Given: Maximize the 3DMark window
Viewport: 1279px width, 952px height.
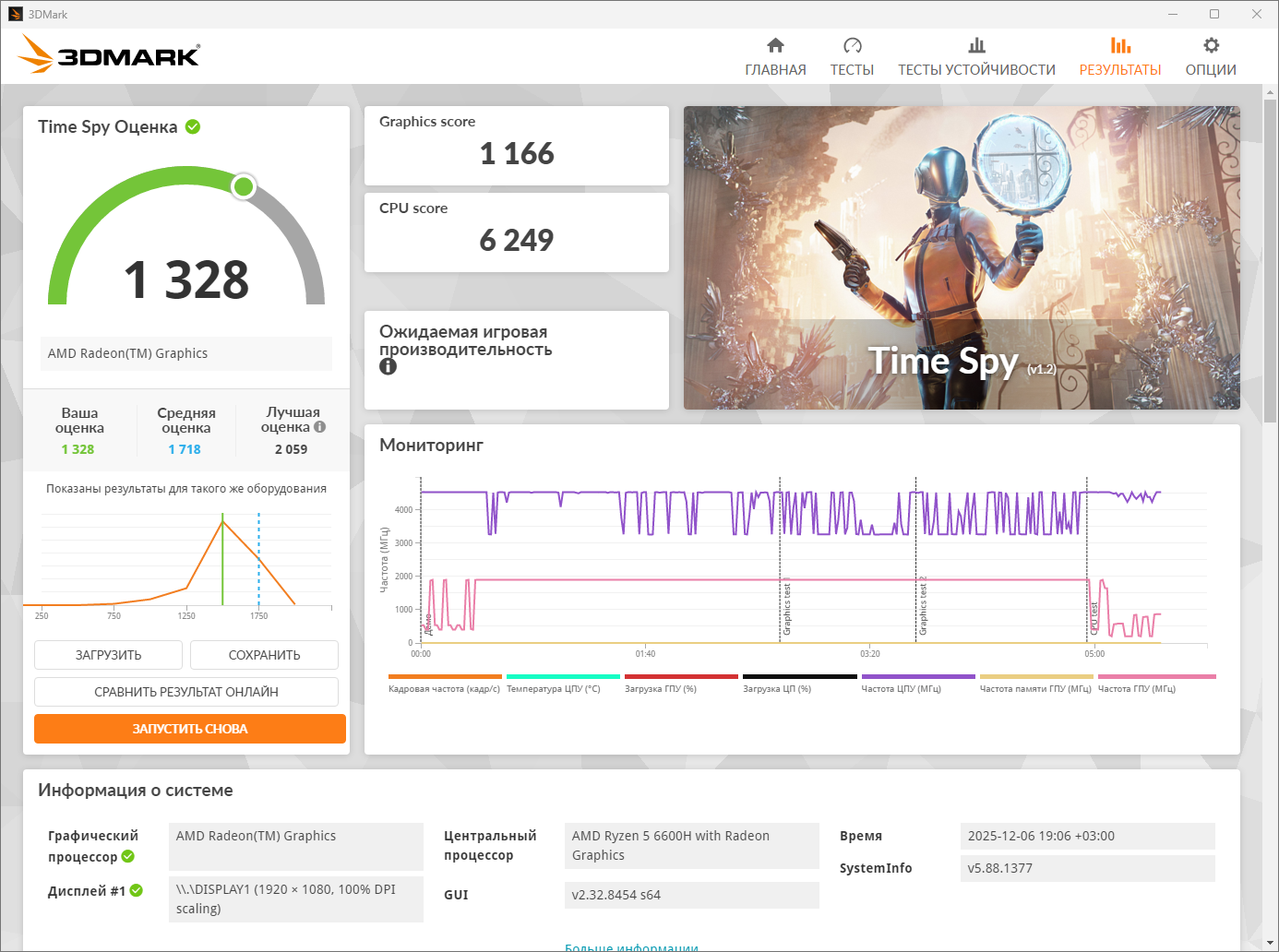Looking at the screenshot, I should 1214,14.
